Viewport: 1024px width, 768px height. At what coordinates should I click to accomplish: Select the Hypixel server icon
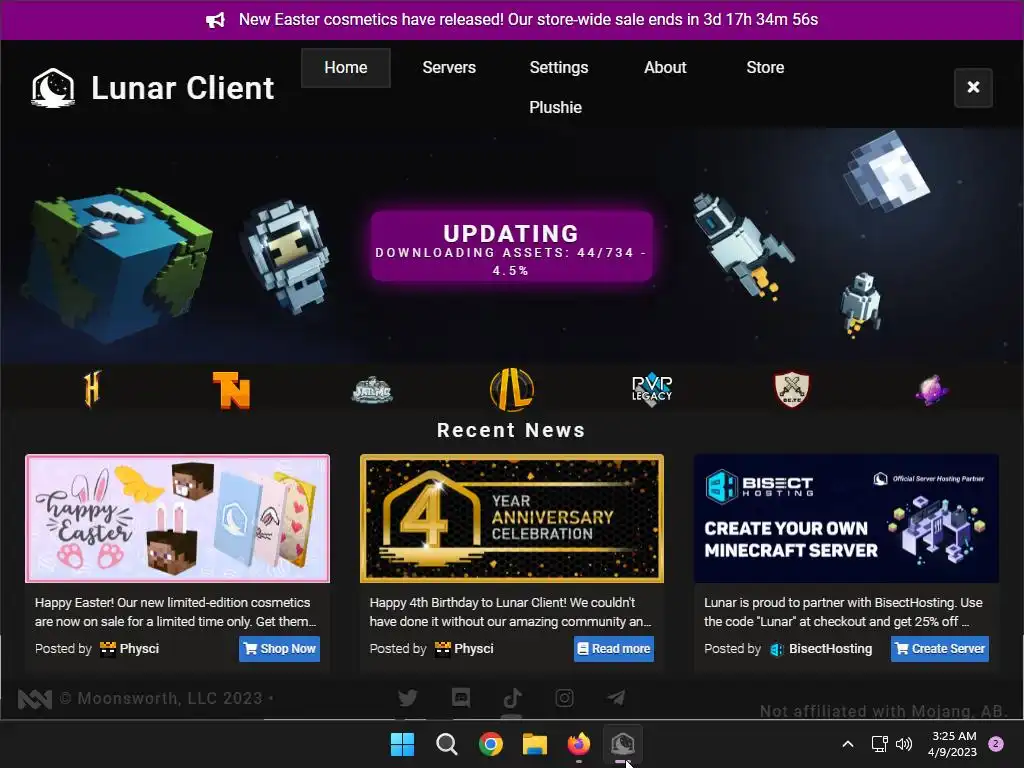[x=92, y=389]
